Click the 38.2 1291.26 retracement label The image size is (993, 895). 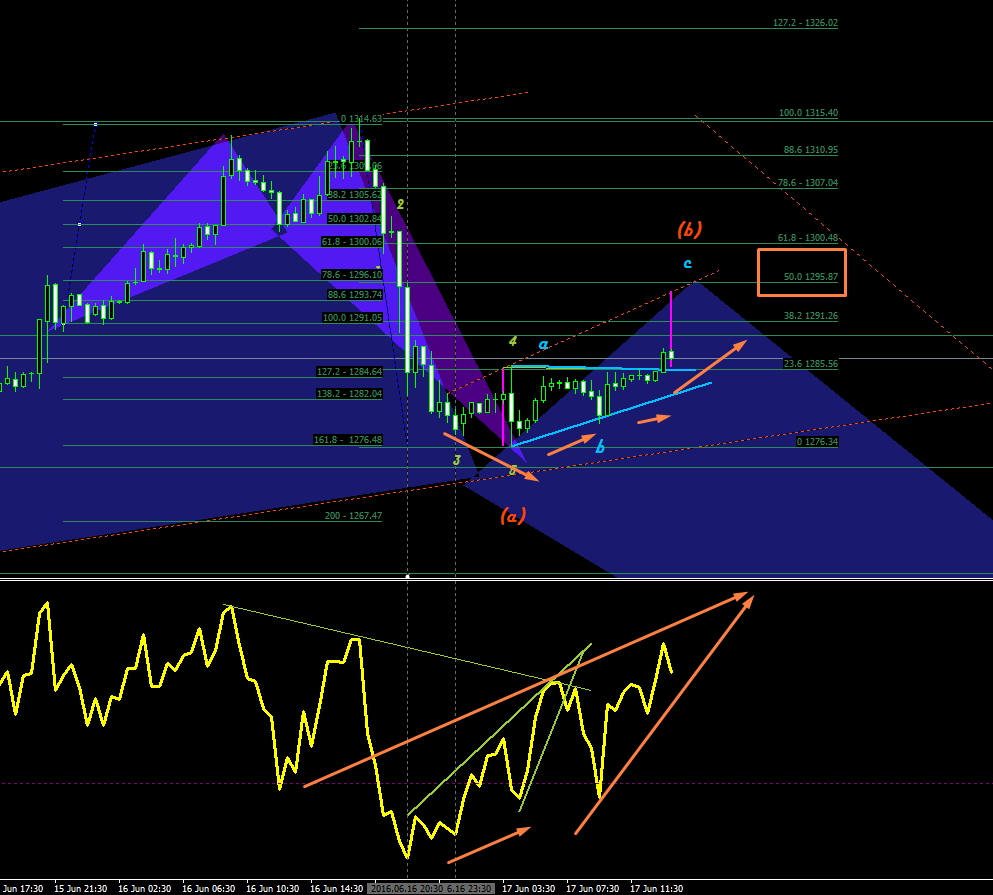pos(811,315)
